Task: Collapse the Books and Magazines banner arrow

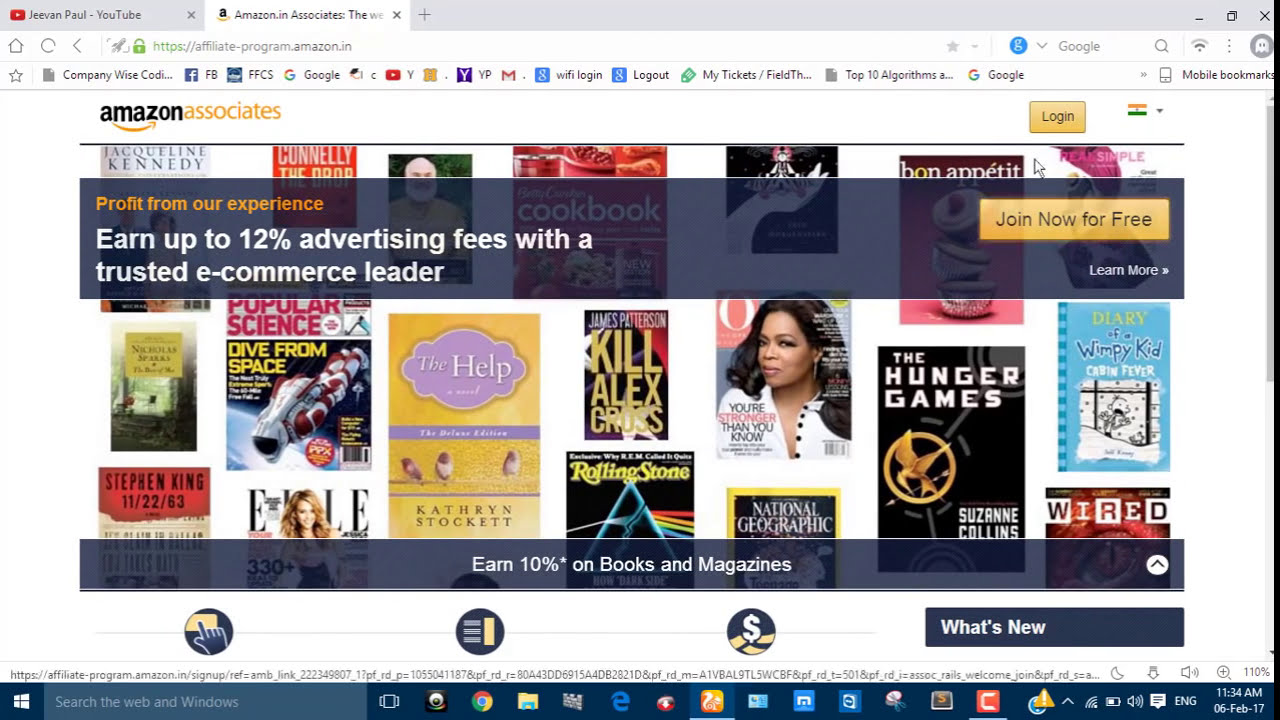Action: (1157, 565)
